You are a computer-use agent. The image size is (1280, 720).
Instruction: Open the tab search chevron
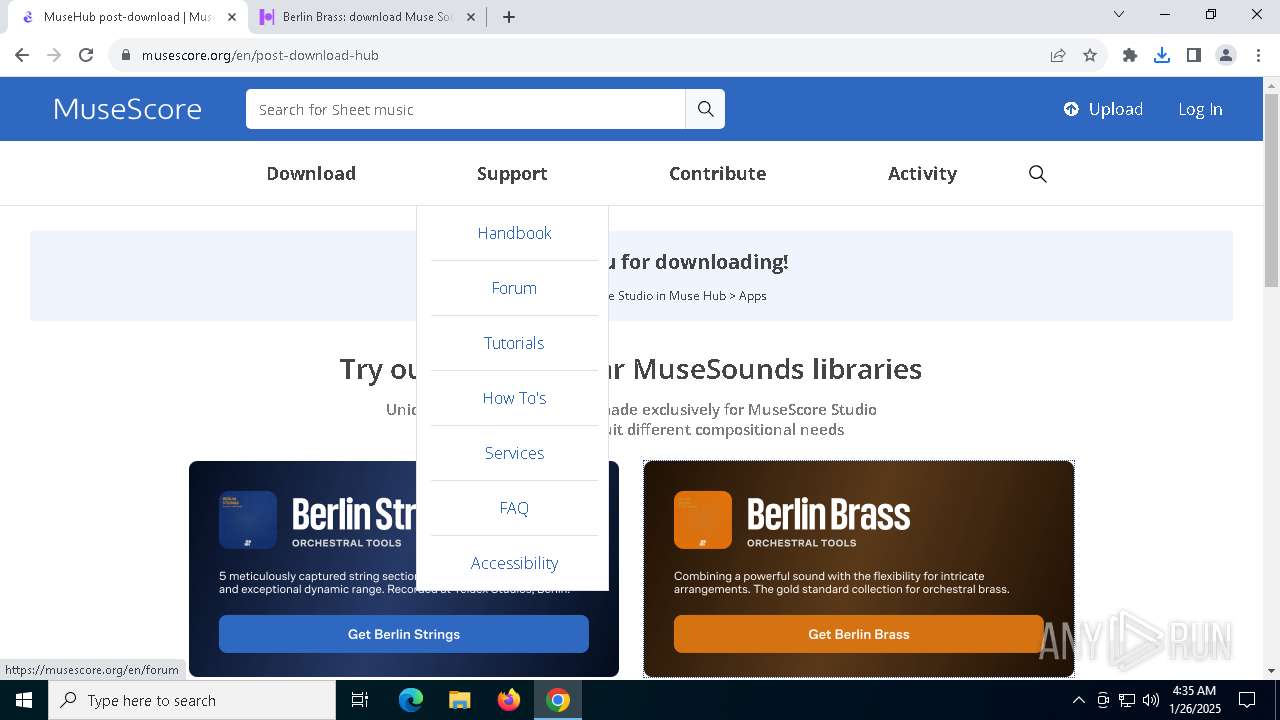coord(1119,15)
